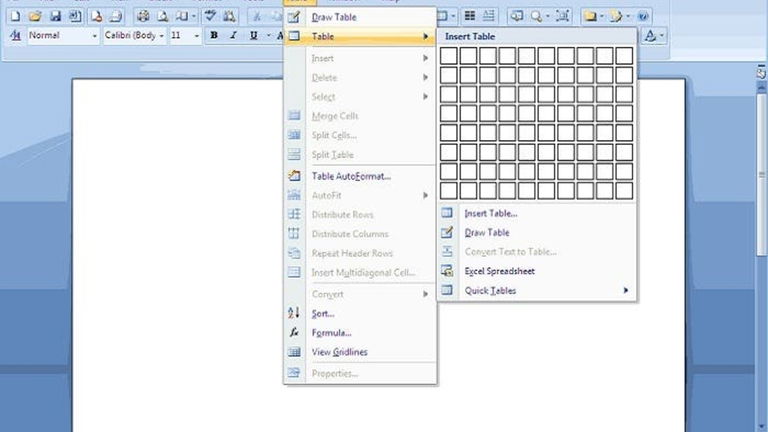Screen dimensions: 768x432
Task: Click the Save disk icon
Action: click(55, 16)
